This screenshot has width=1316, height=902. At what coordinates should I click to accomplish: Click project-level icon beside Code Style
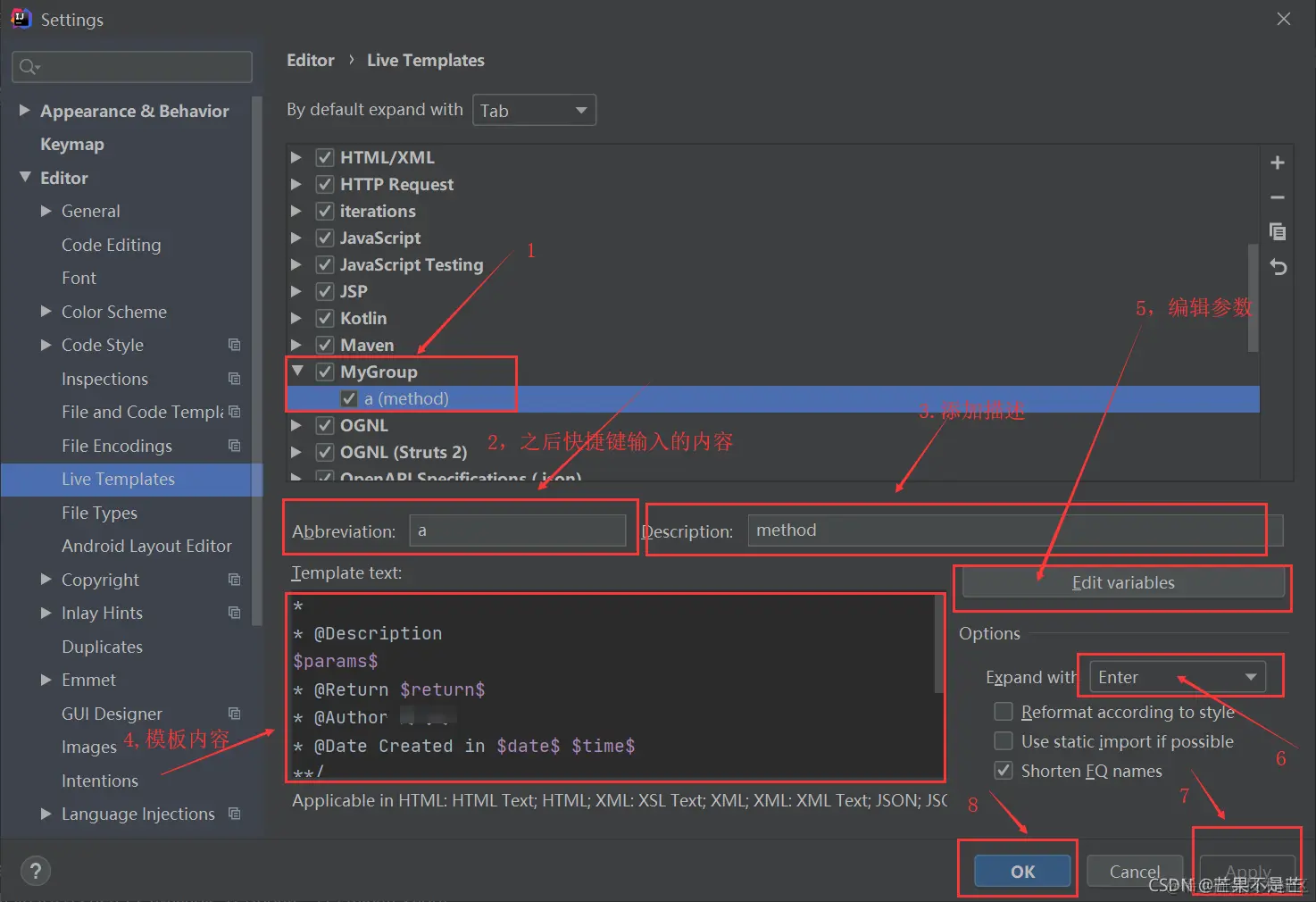[x=234, y=345]
